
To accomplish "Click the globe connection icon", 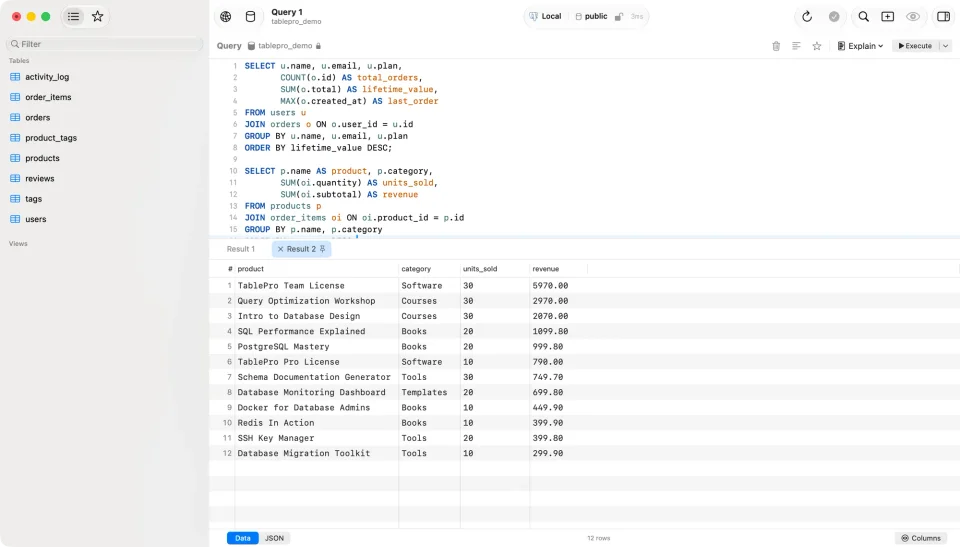I will coord(226,17).
